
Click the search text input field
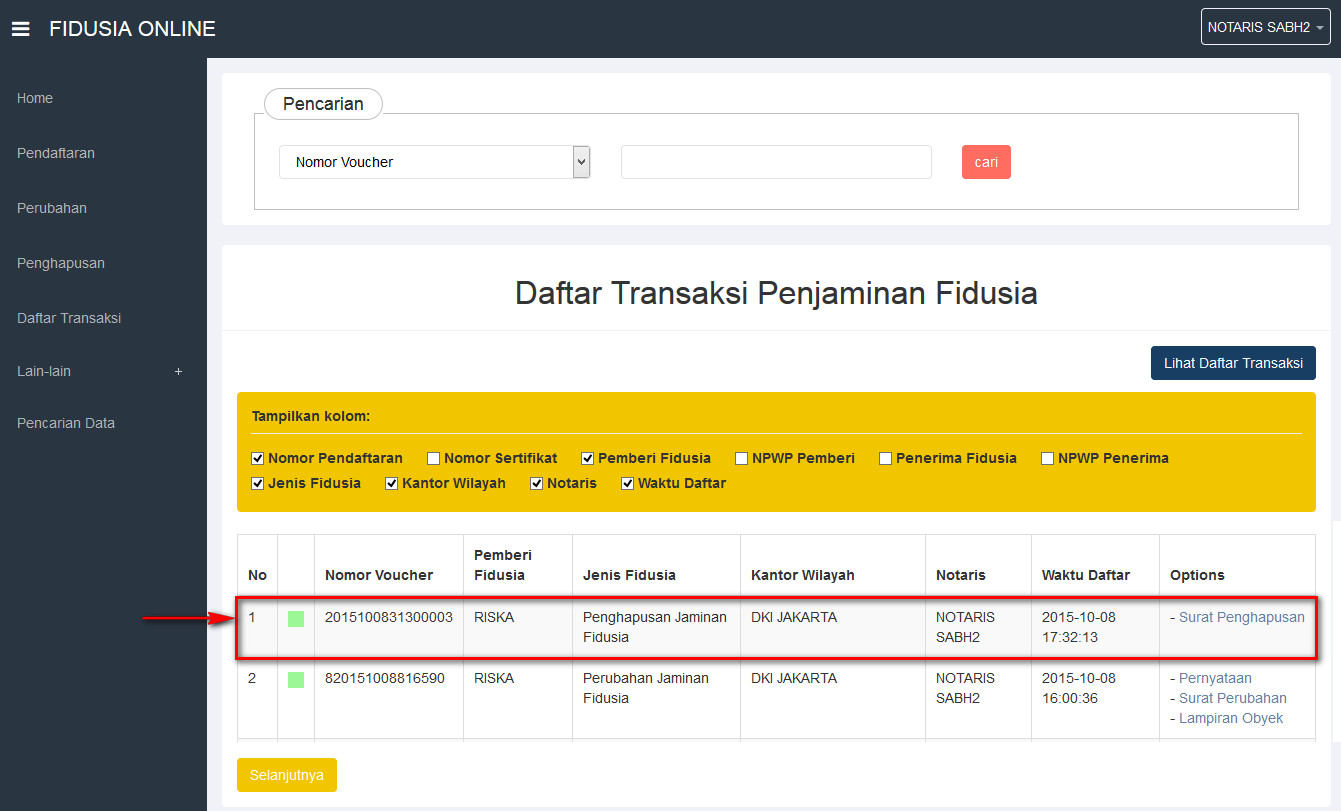click(x=776, y=162)
